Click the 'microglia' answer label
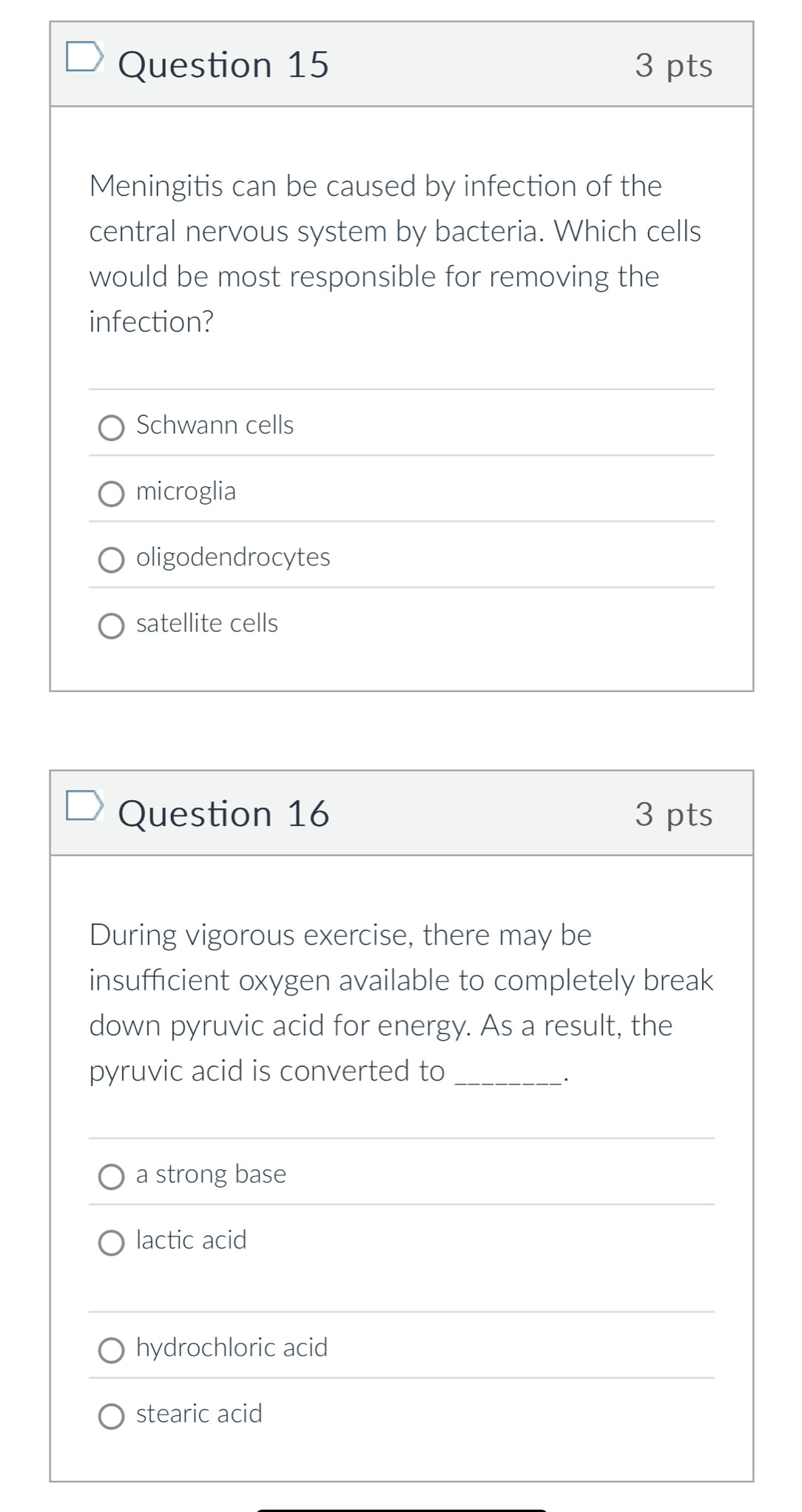The height and width of the screenshot is (1512, 802). pyautogui.click(x=186, y=491)
